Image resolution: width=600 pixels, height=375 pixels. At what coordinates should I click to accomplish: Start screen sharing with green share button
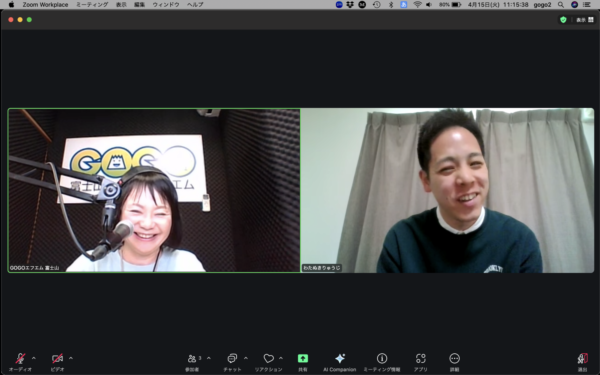303,362
